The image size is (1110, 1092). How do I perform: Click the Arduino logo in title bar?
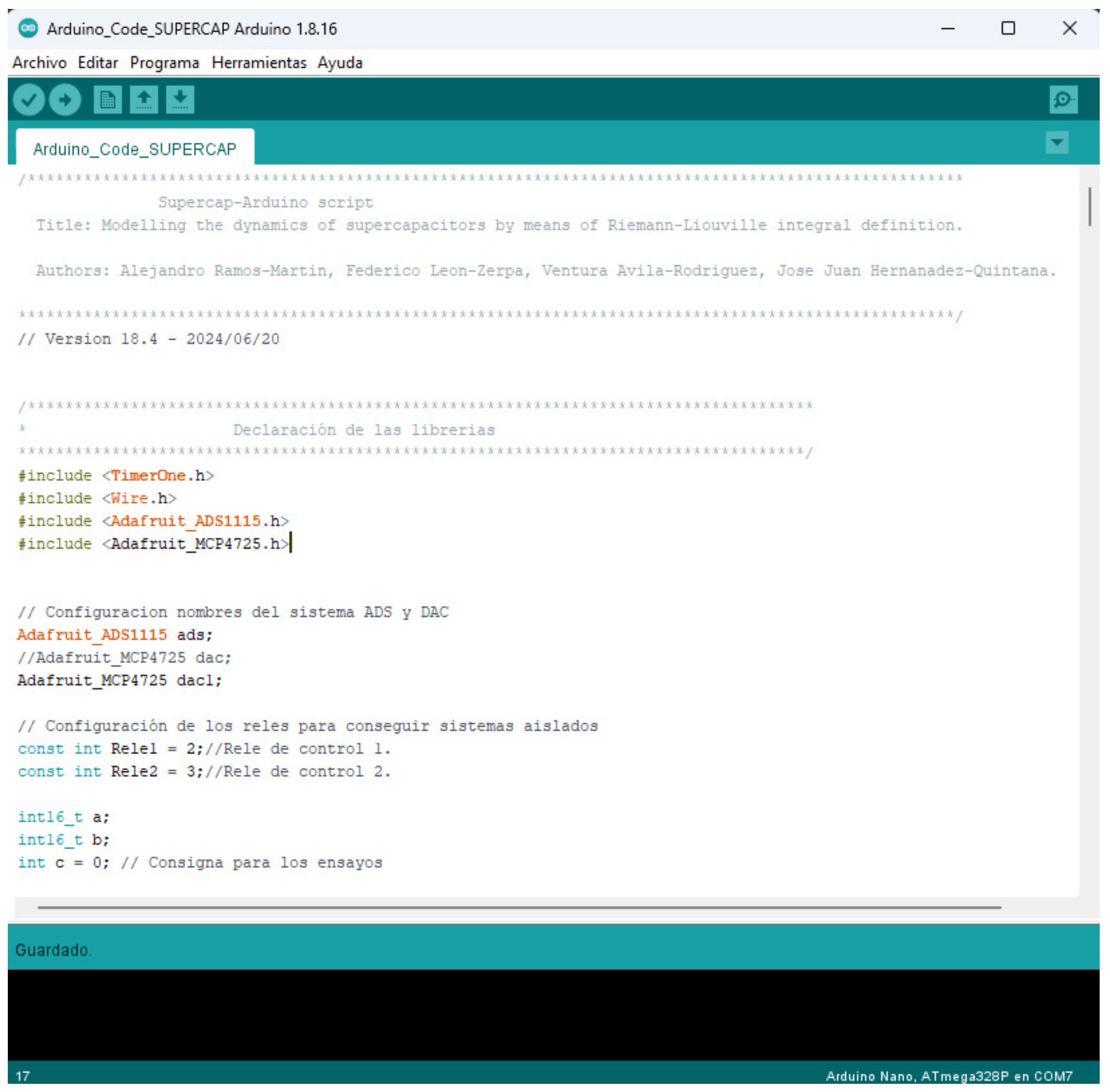pyautogui.click(x=27, y=28)
